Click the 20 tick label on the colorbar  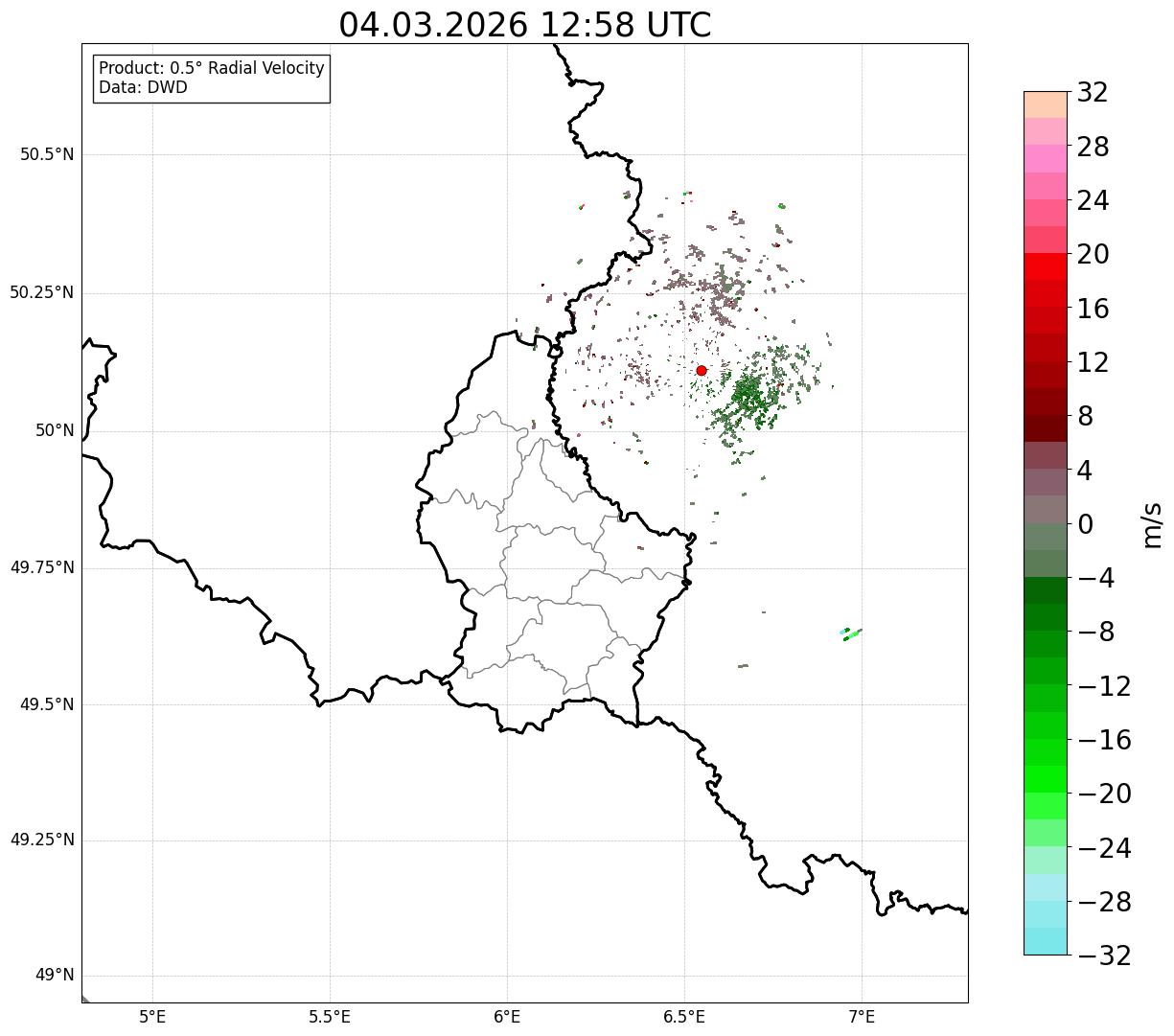click(x=1093, y=255)
